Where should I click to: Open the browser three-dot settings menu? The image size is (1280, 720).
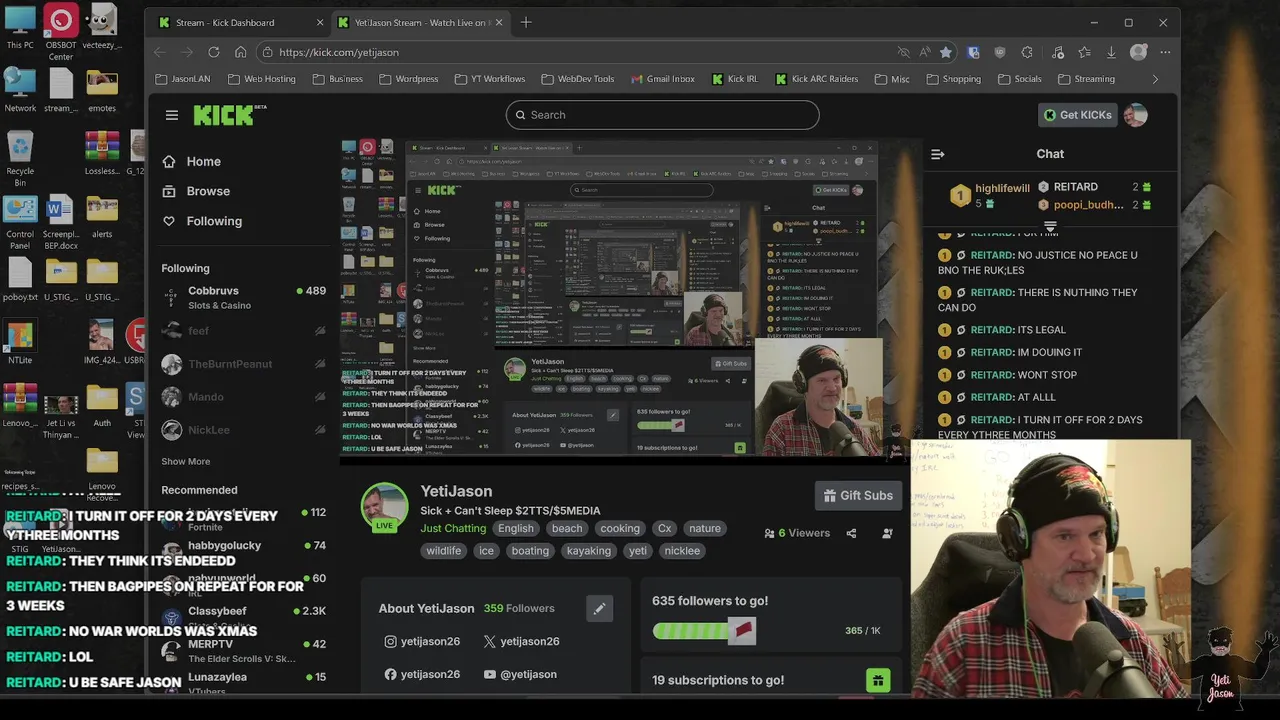tap(1165, 52)
